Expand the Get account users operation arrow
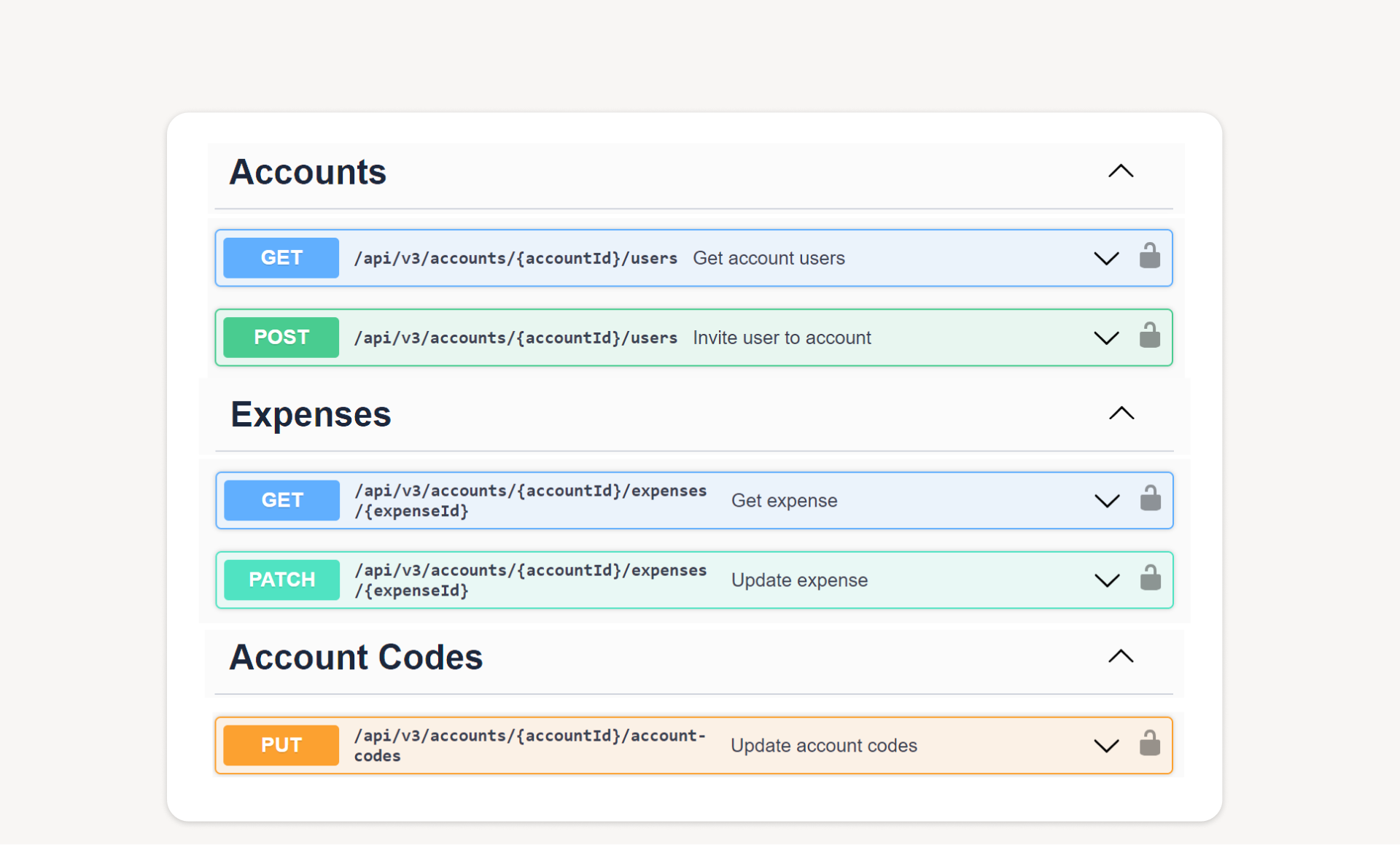Screen dimensions: 1400x845 (1106, 259)
